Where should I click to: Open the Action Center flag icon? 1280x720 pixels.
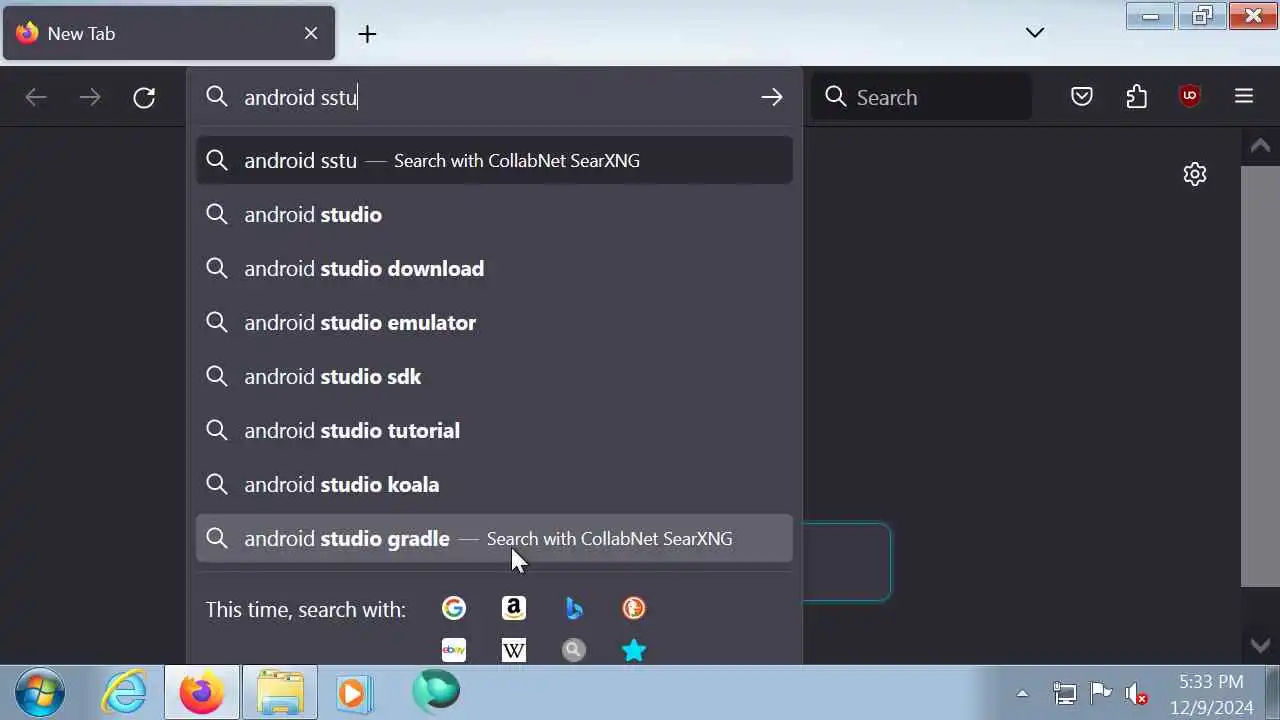click(x=1101, y=693)
